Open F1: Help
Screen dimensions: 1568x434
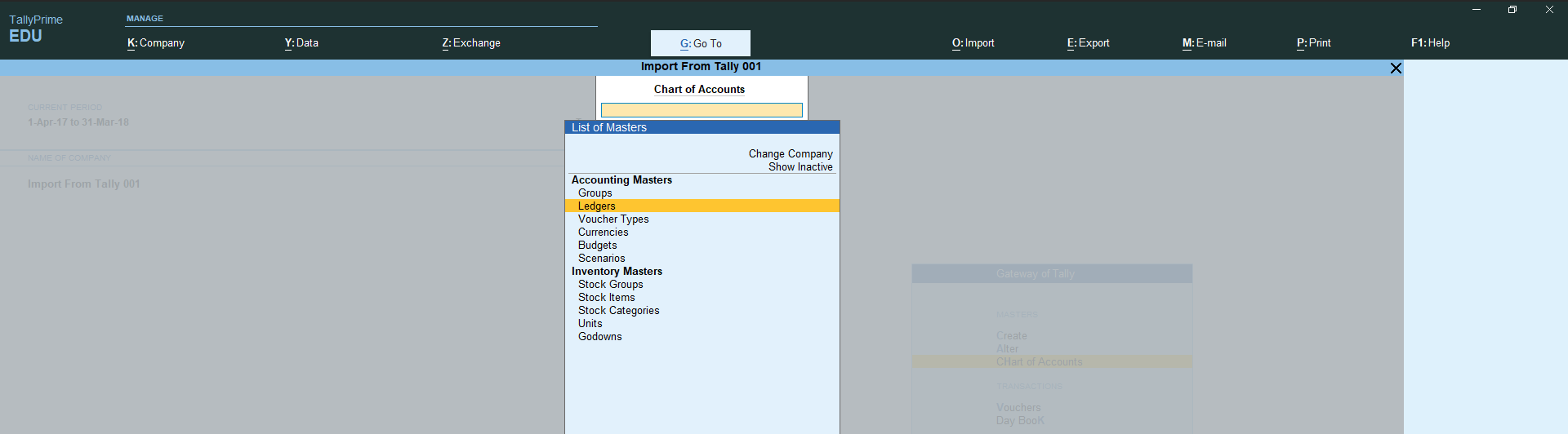[1431, 43]
